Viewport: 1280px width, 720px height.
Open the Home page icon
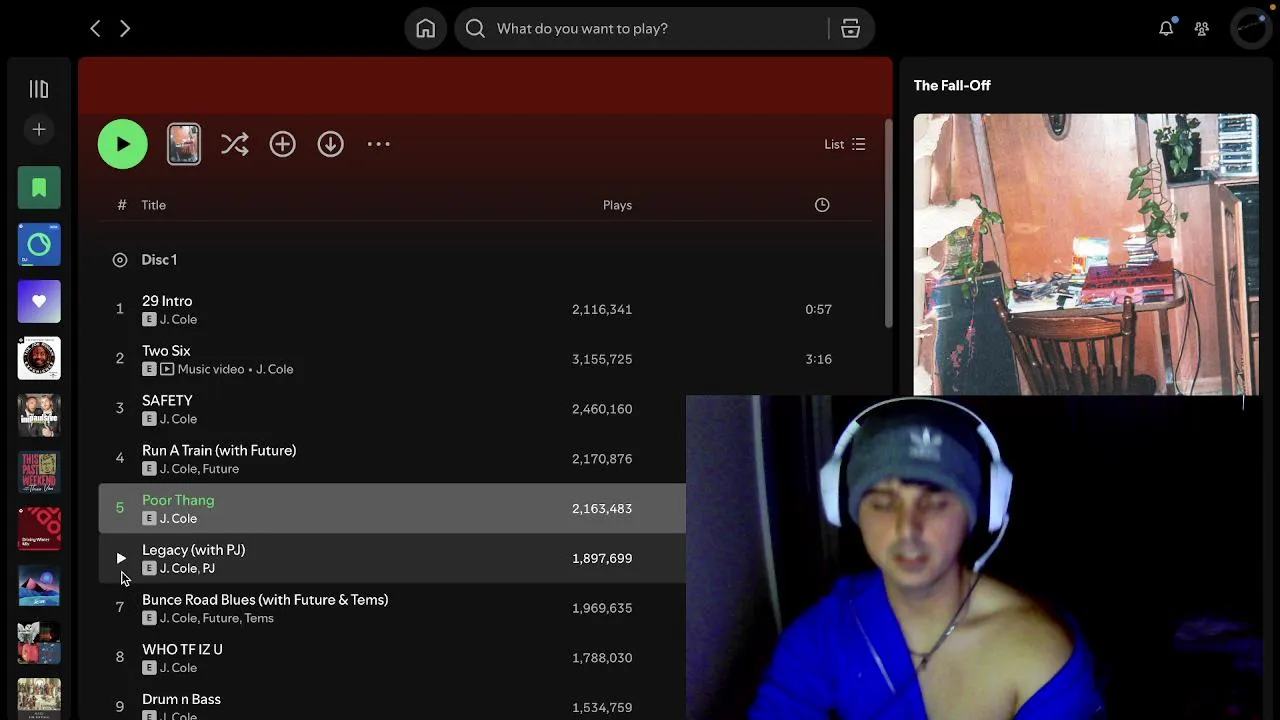click(426, 29)
